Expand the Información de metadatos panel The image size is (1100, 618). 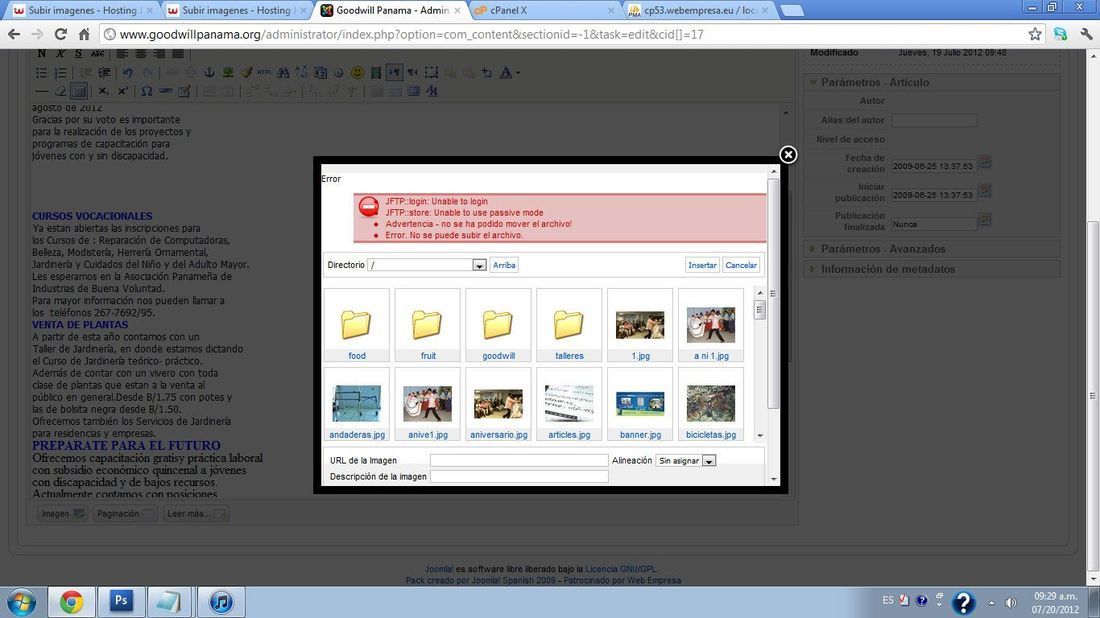pos(932,269)
